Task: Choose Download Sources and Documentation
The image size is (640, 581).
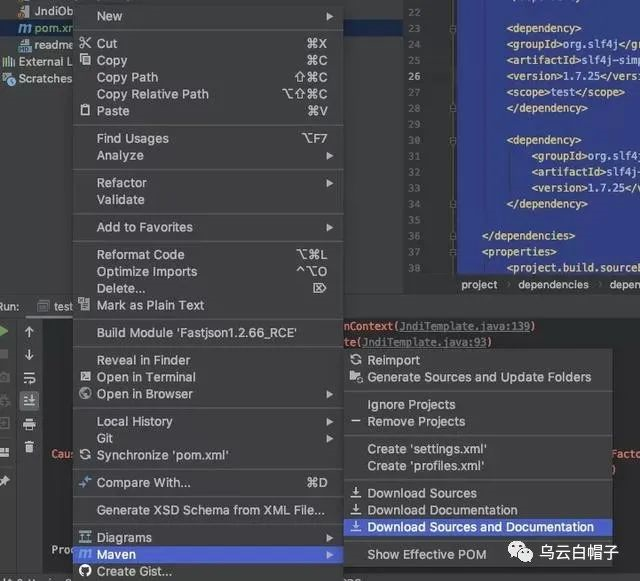Action: (478, 527)
